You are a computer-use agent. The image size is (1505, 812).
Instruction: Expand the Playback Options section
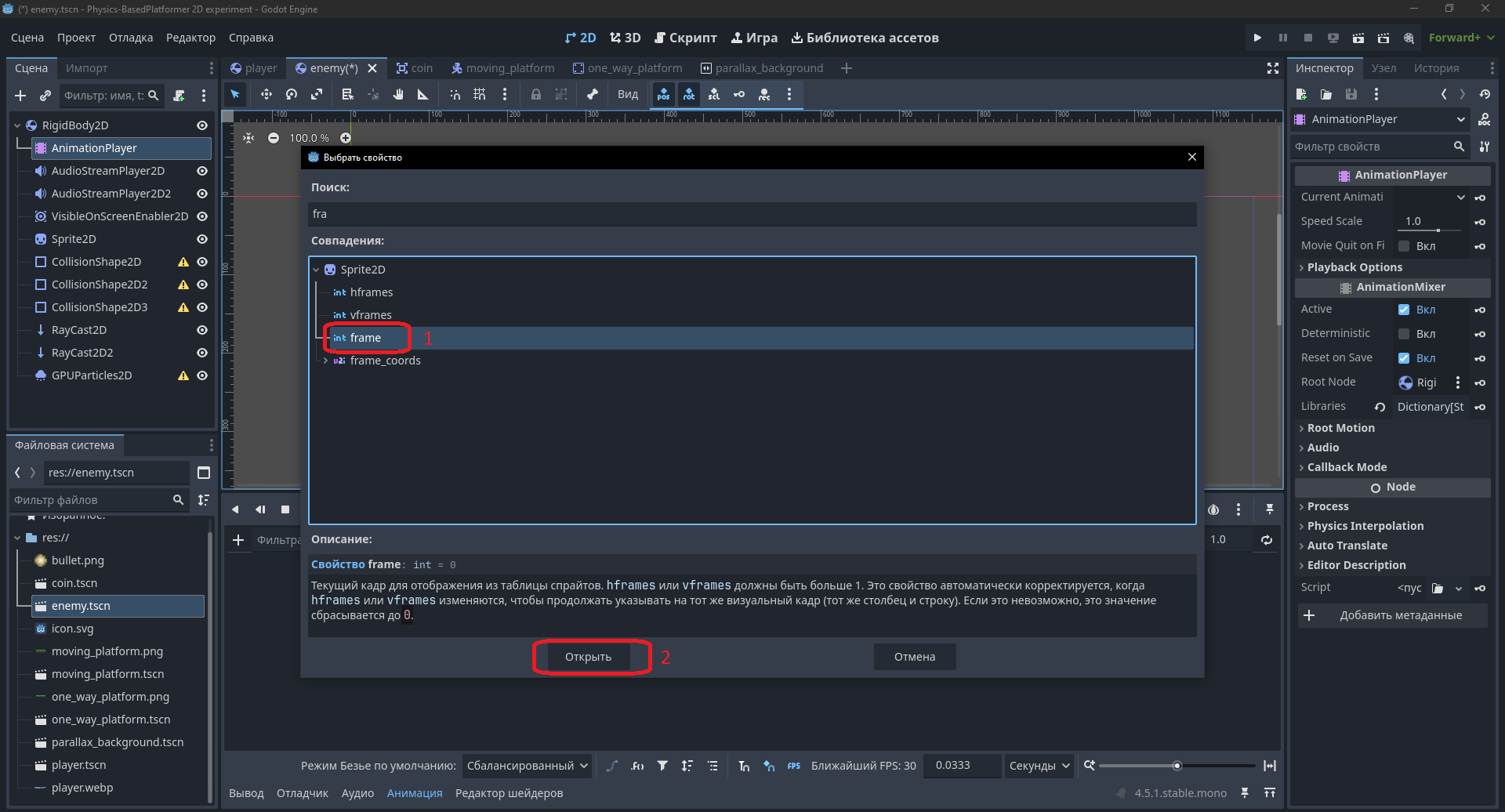tap(1354, 267)
